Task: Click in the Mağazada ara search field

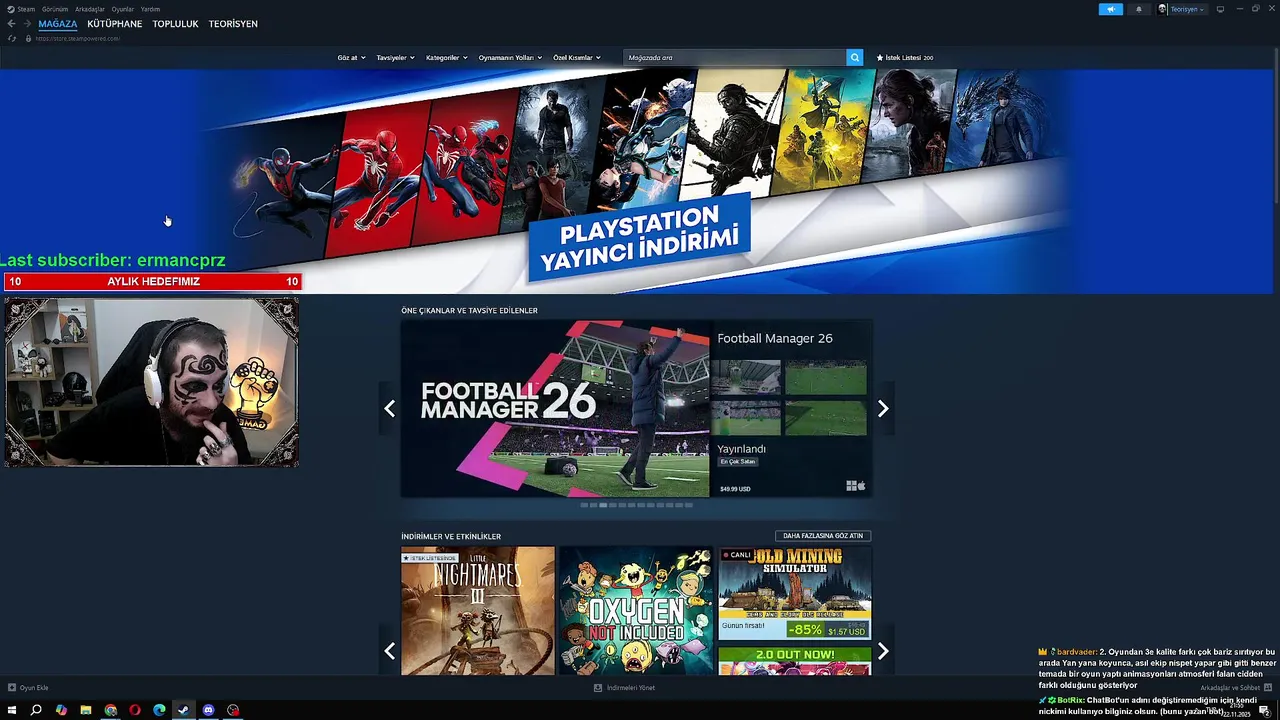Action: (x=734, y=58)
